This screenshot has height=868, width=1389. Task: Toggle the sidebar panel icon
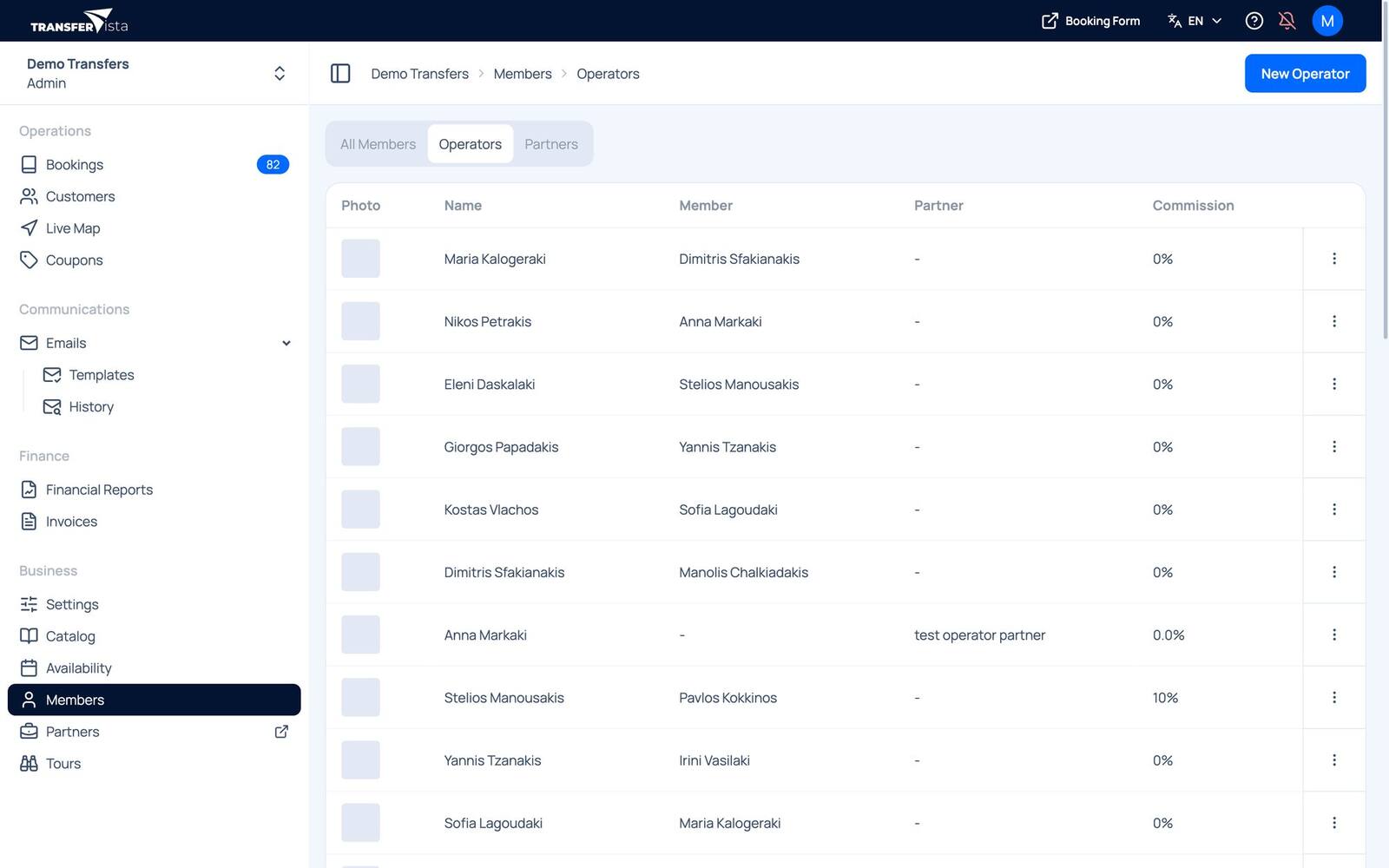(340, 74)
